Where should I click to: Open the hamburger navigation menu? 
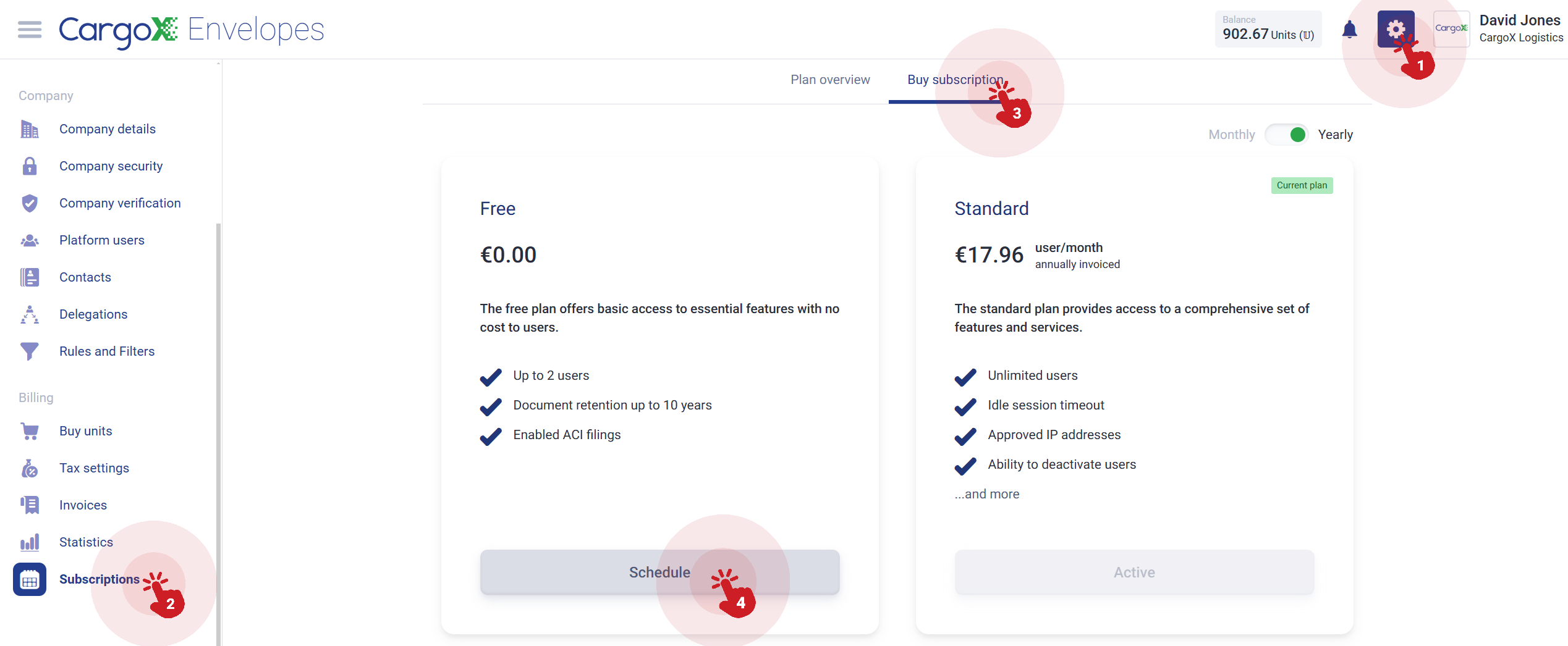click(30, 29)
